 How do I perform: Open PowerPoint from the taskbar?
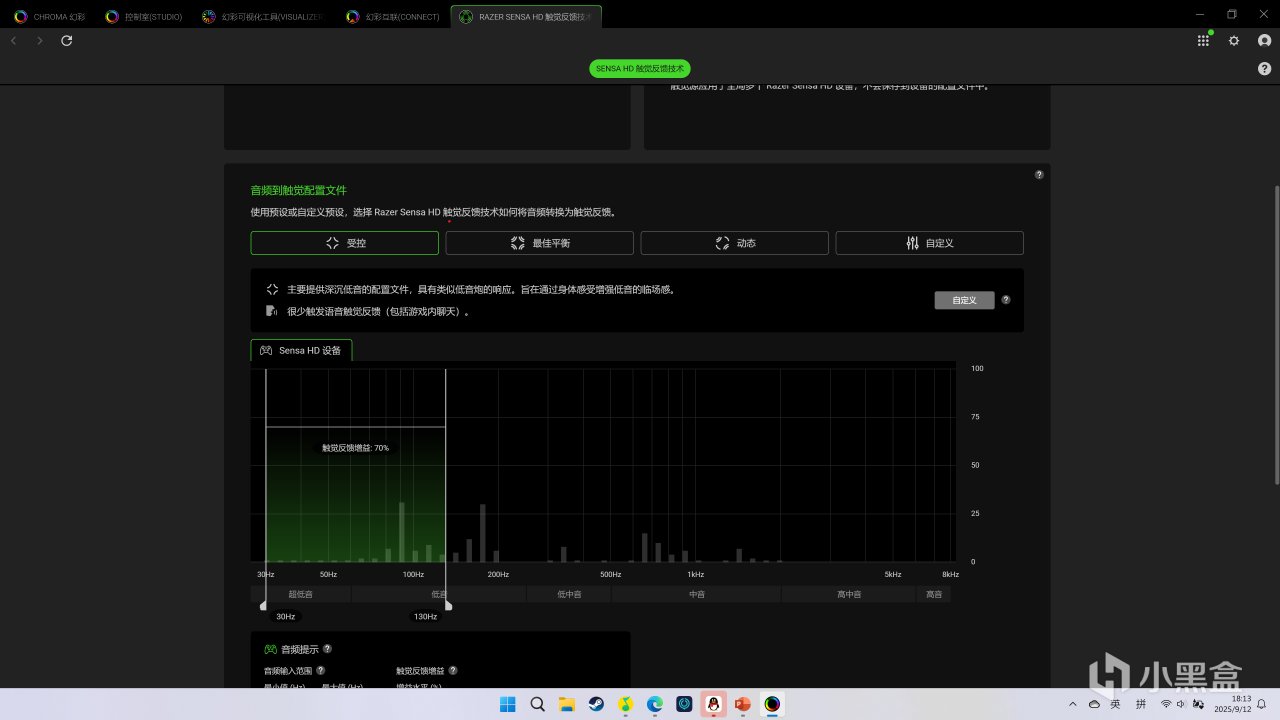(742, 704)
